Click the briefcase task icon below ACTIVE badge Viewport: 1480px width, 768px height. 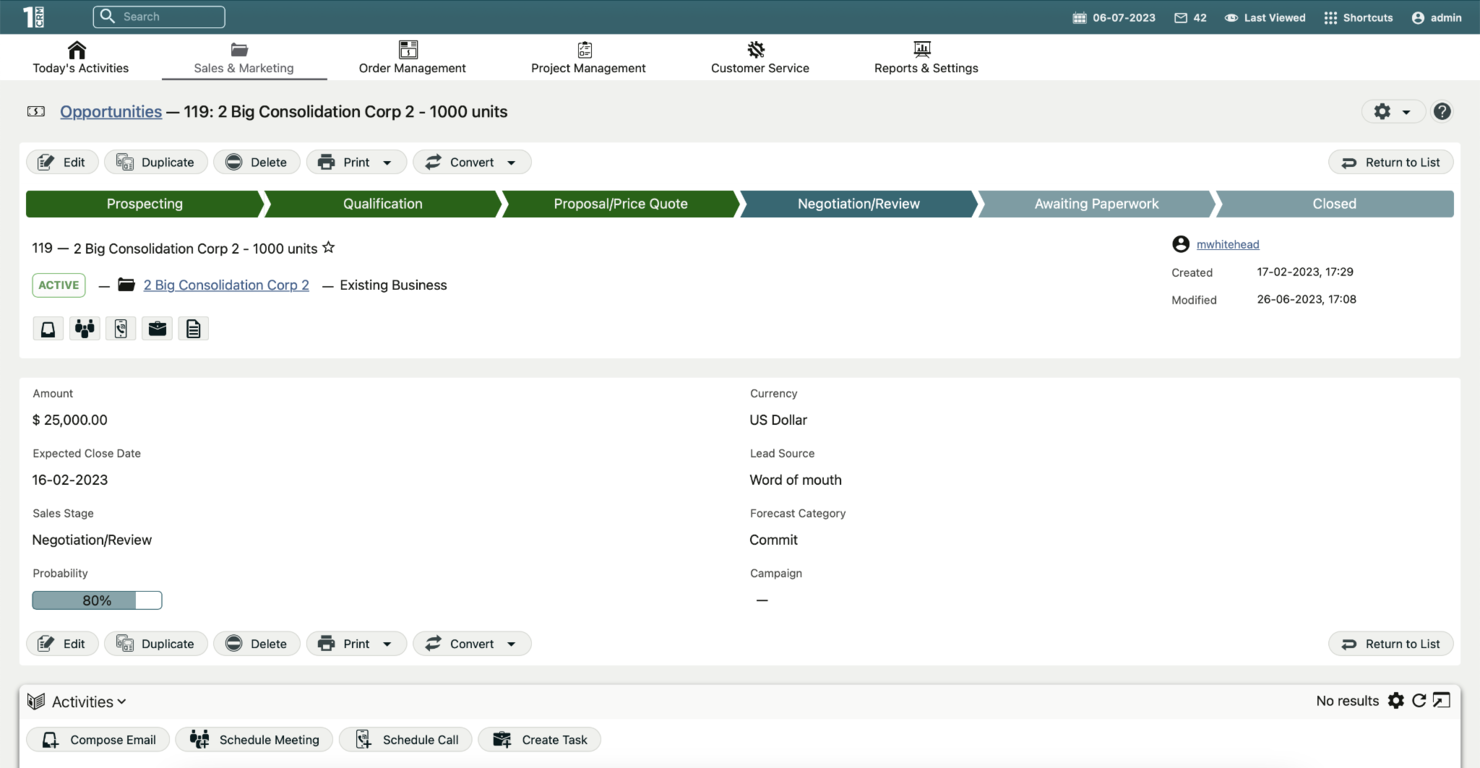click(x=157, y=328)
